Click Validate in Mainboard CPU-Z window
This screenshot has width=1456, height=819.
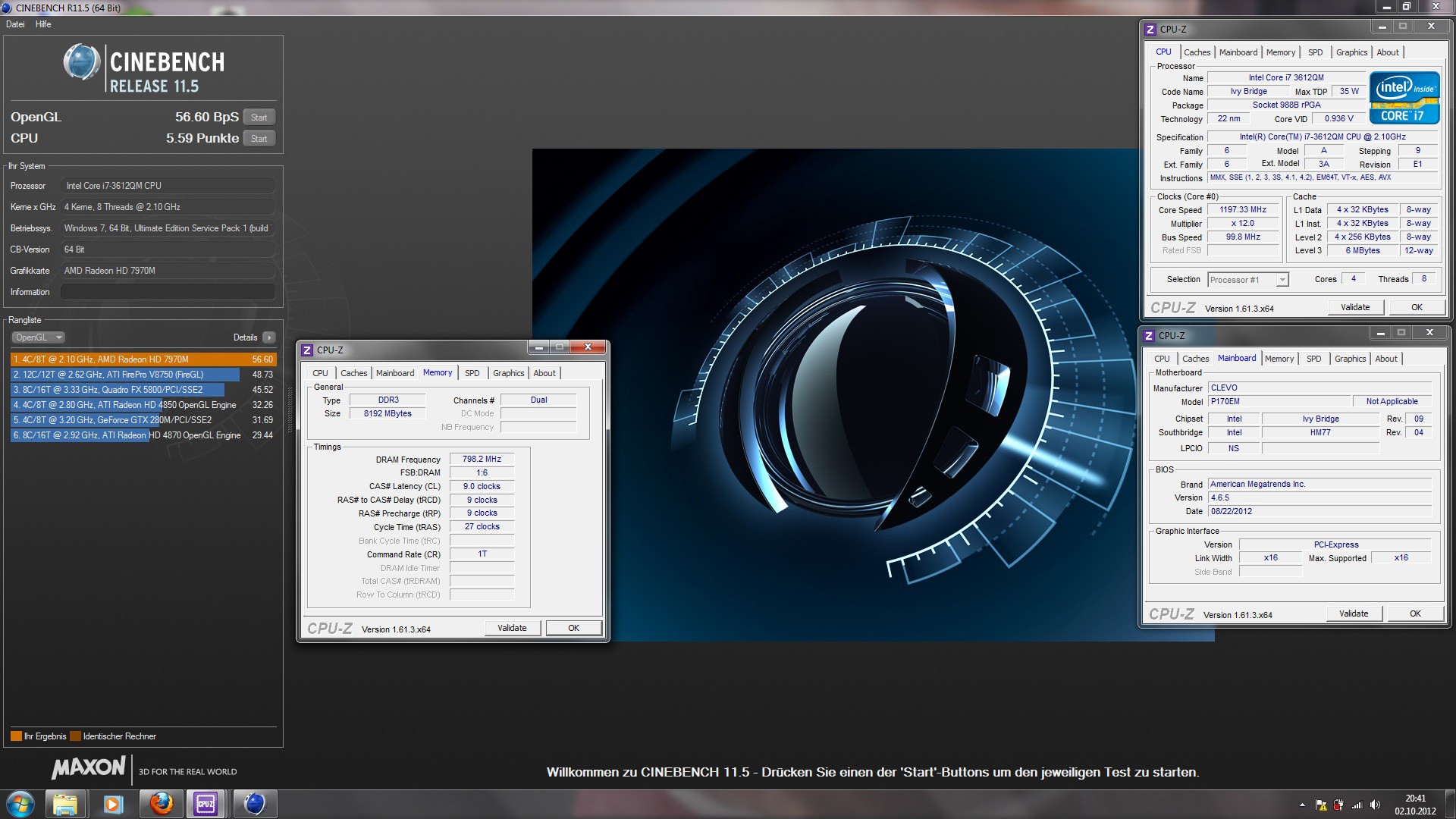[x=1354, y=613]
